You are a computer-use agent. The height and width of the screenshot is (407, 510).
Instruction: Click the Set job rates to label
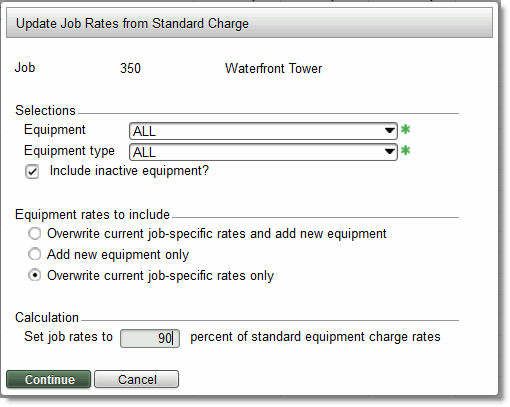(x=68, y=337)
